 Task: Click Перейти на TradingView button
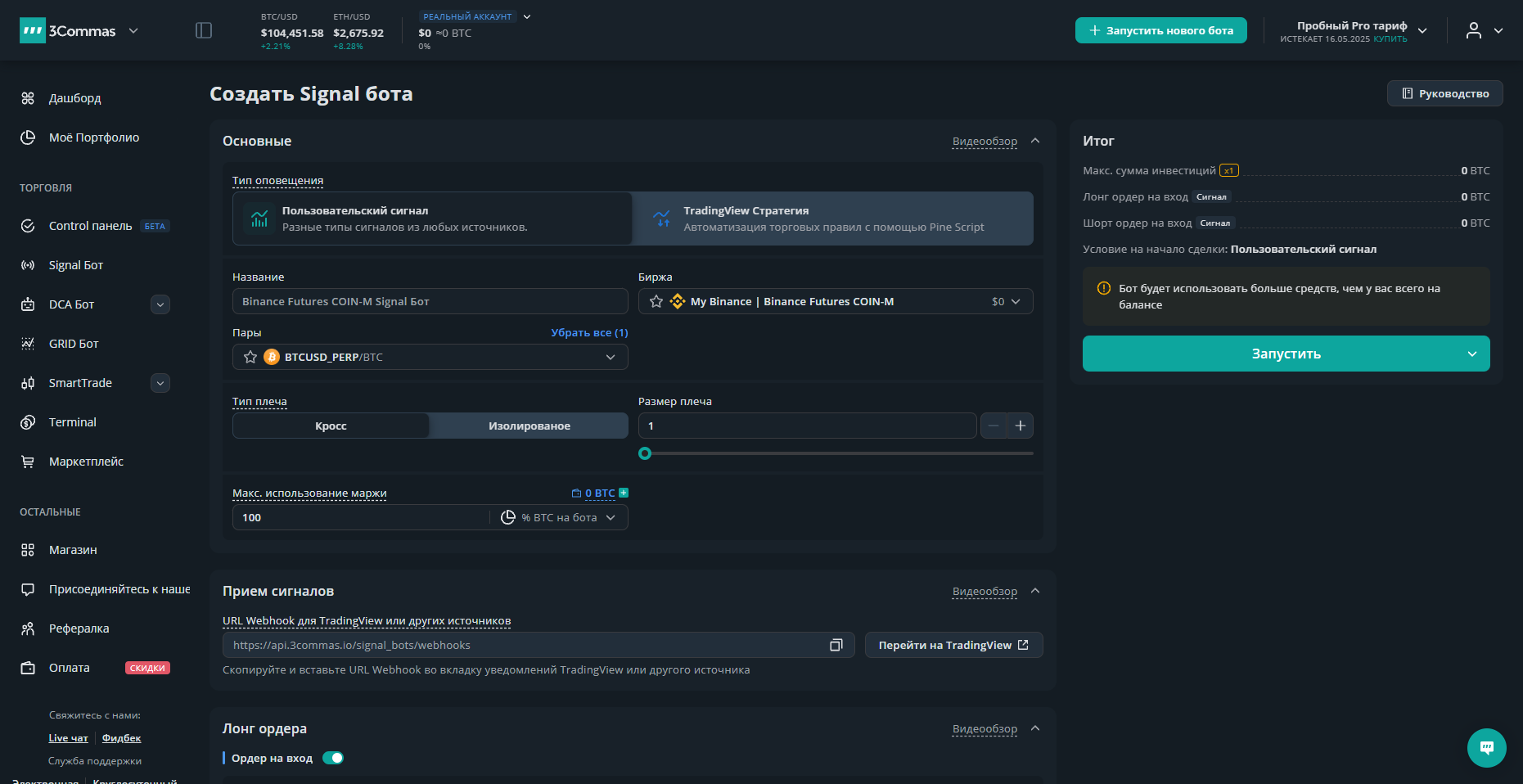click(x=954, y=645)
